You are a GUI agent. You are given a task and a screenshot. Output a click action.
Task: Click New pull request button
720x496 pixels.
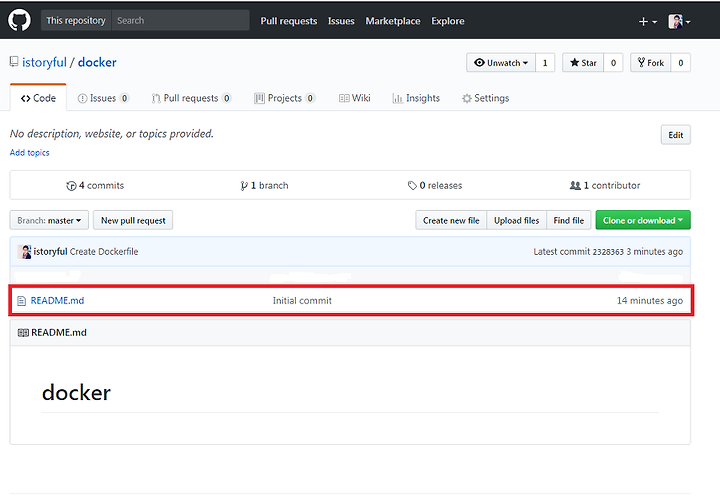133,220
